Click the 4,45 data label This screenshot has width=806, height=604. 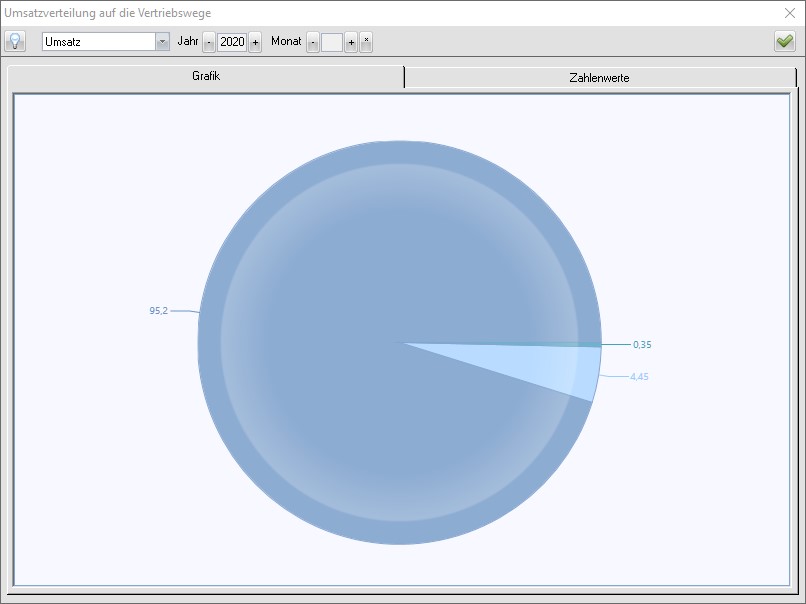point(640,377)
